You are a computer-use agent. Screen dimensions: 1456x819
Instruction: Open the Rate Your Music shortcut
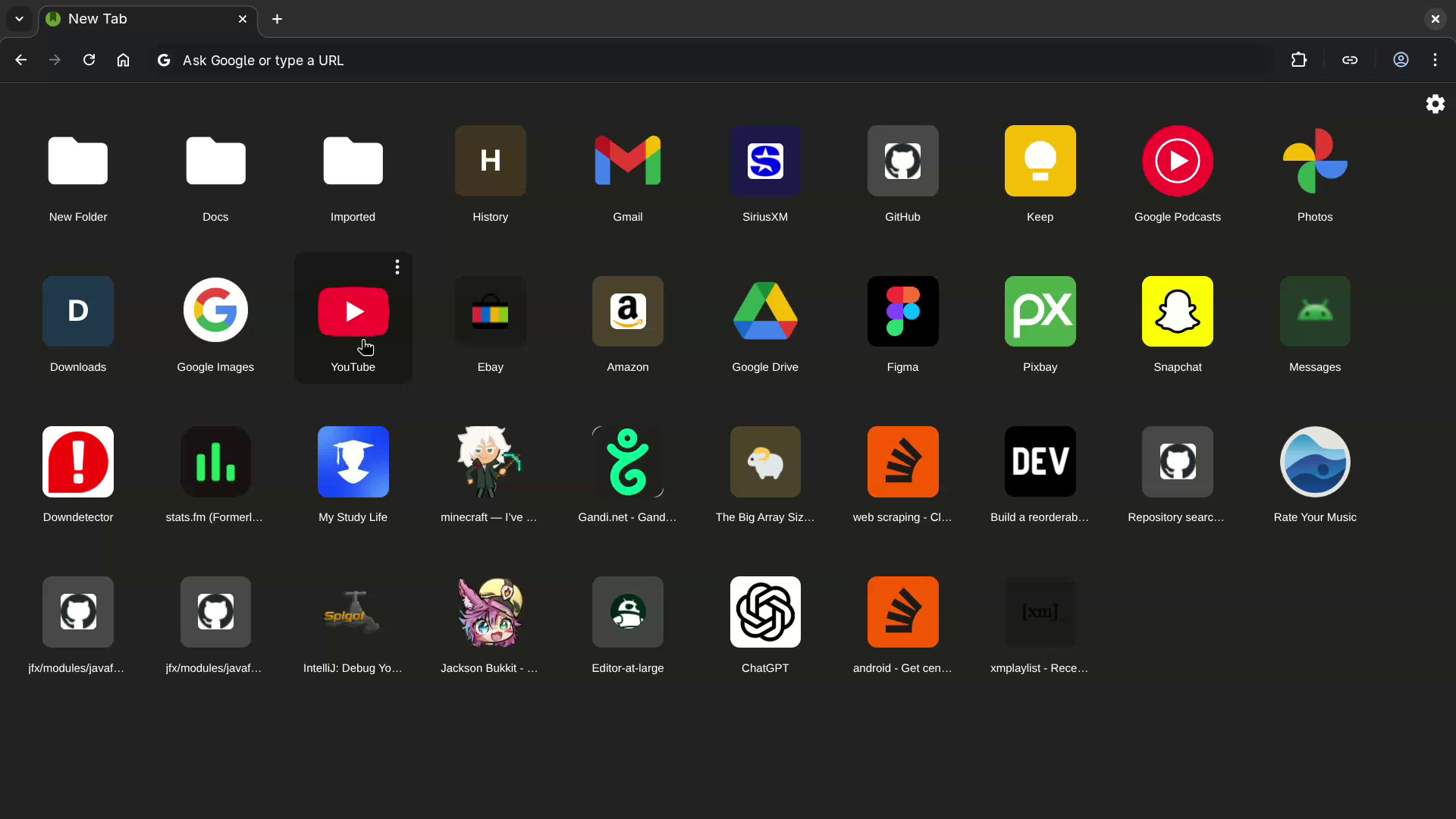click(x=1314, y=462)
